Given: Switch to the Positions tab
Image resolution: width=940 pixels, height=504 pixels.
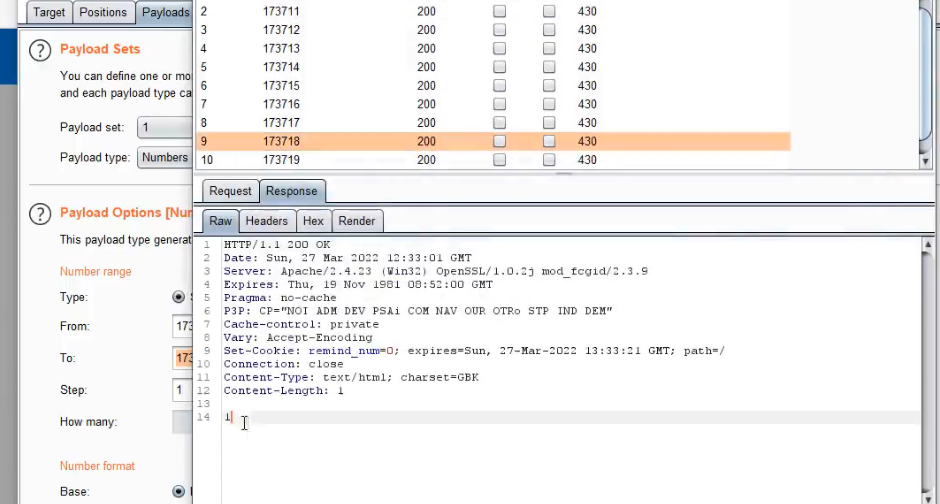Looking at the screenshot, I should click(103, 12).
